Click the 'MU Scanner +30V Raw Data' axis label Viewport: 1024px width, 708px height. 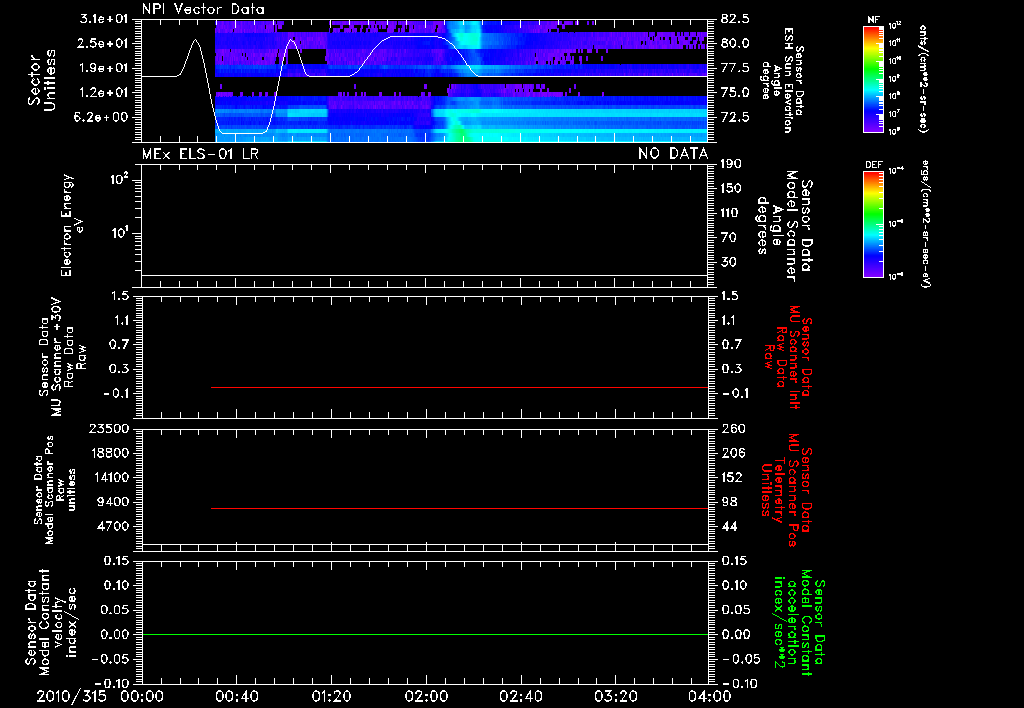[63, 358]
